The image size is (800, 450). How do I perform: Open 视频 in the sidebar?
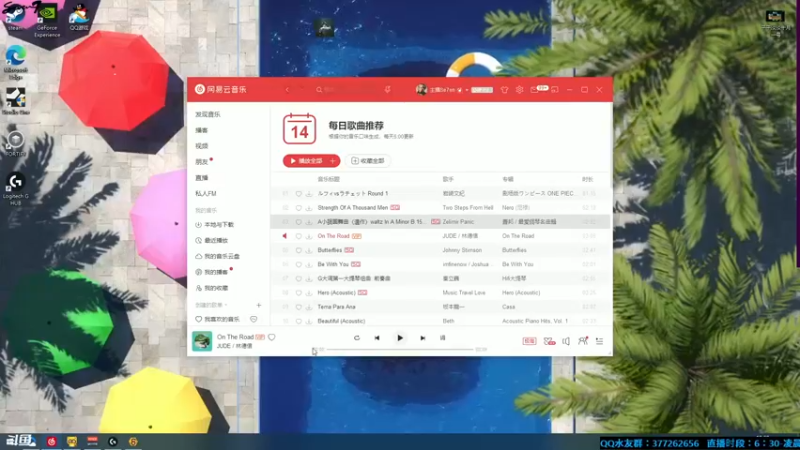tap(202, 146)
